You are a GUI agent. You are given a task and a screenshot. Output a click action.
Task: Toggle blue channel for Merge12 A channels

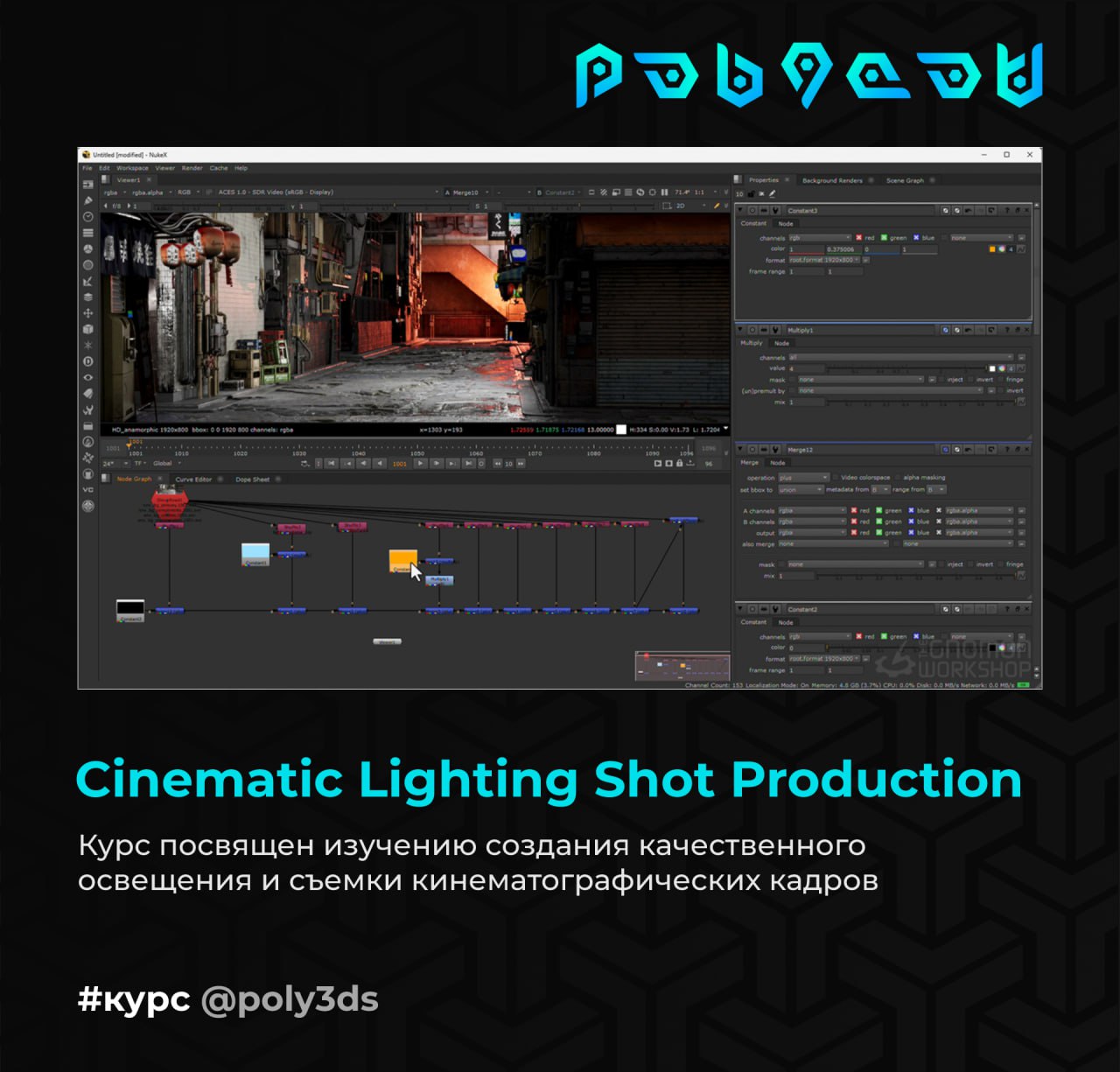[x=911, y=510]
